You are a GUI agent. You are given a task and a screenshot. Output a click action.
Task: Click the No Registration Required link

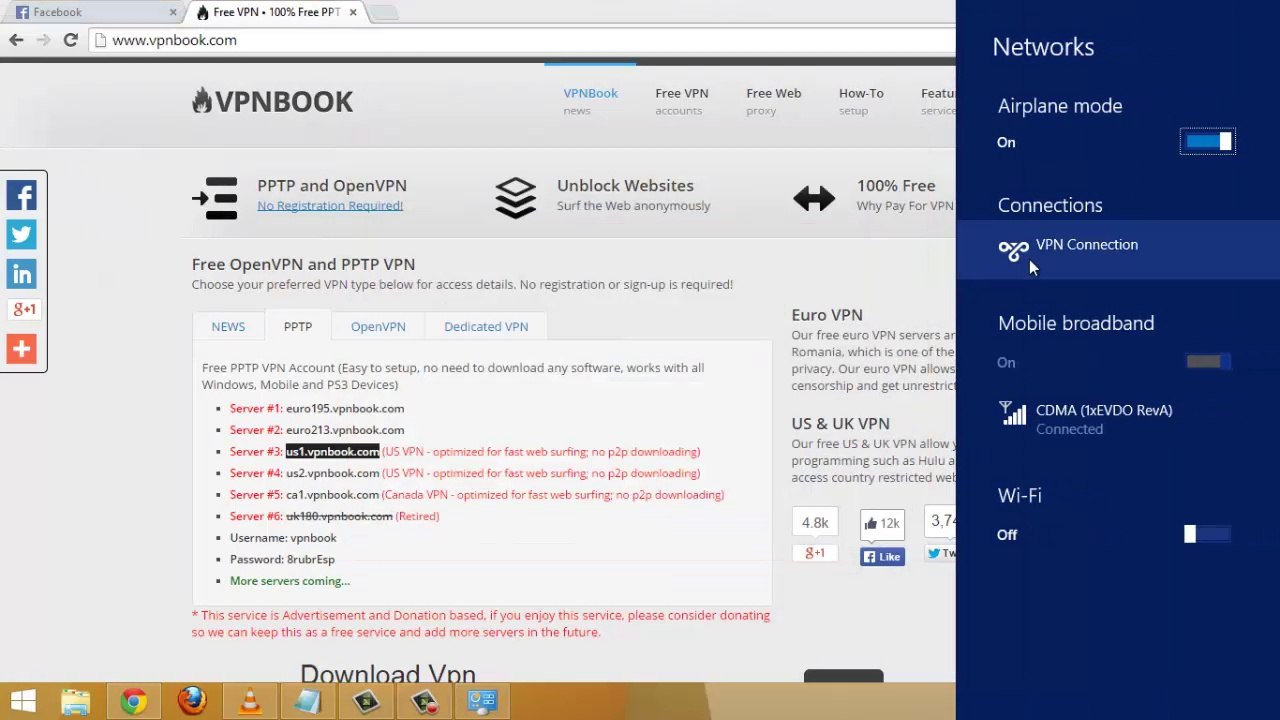(330, 206)
